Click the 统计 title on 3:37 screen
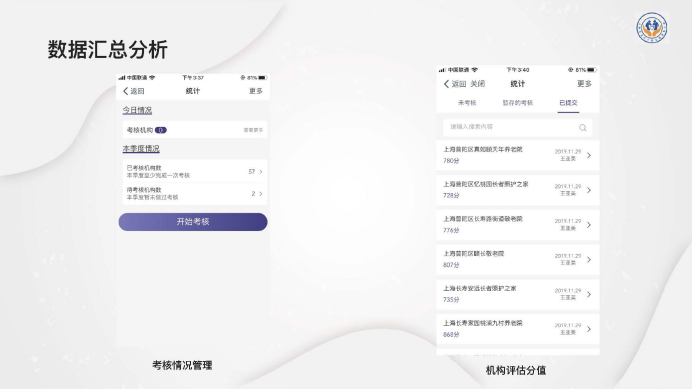693x390 pixels. coord(193,91)
